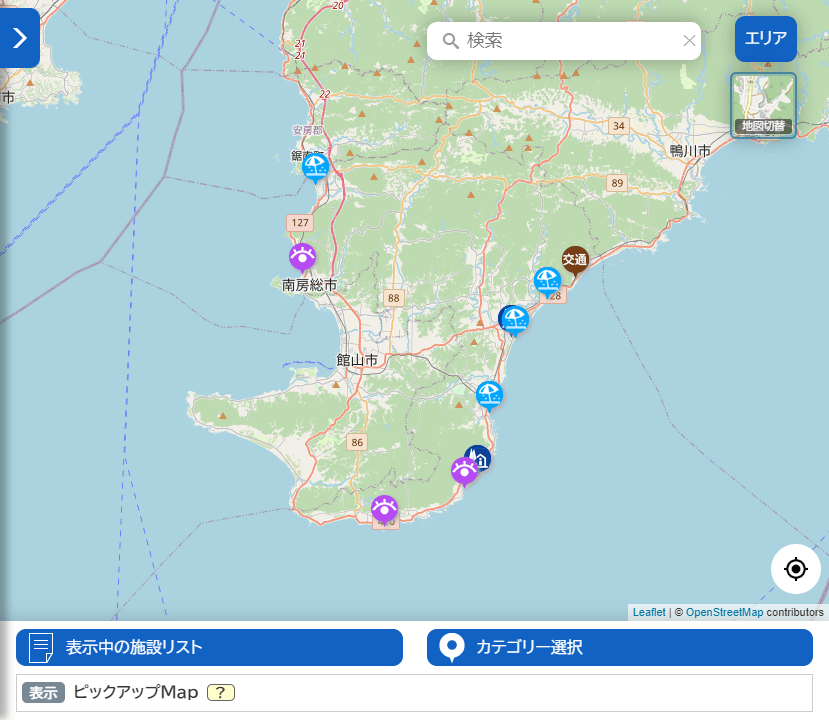
Task: Click the Leaflet attribution link
Action: click(648, 611)
